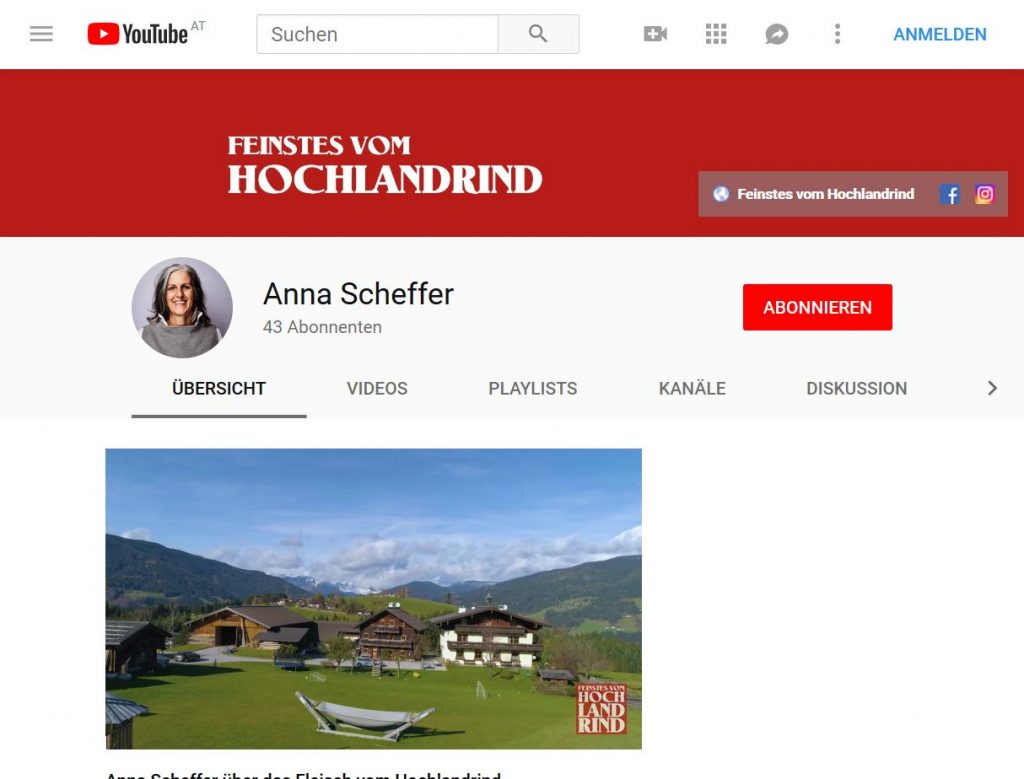Open the hamburger guide menu
This screenshot has height=779, width=1024.
point(41,34)
